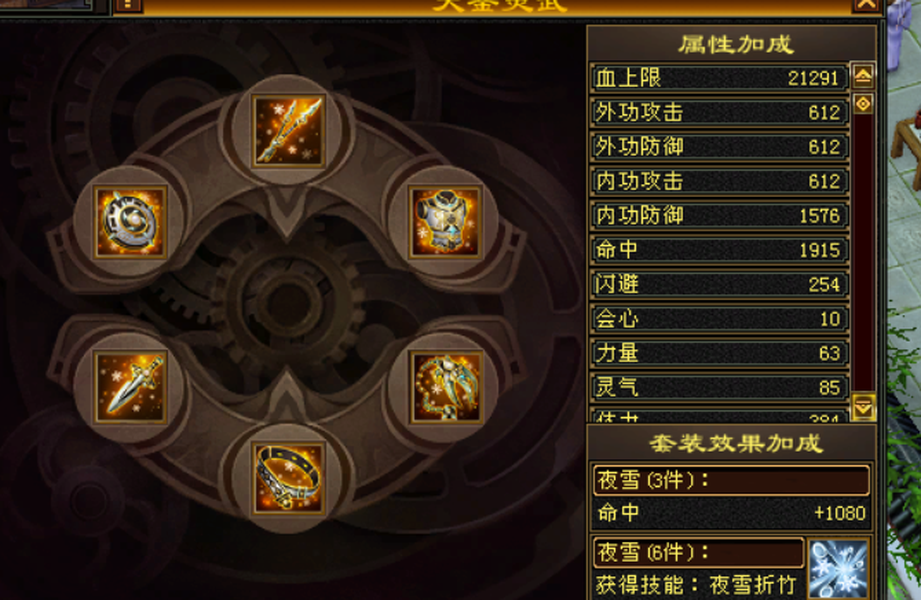Click the attribute list scroll up arrow

point(863,75)
